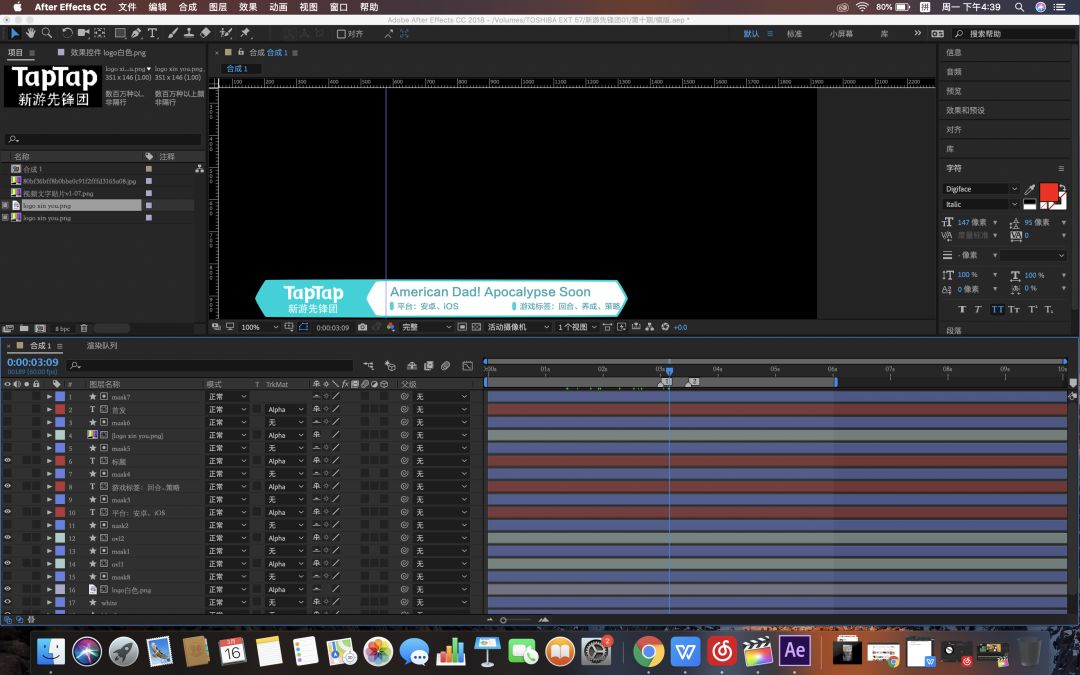The height and width of the screenshot is (675, 1080).
Task: Enable the 对齐 snapping checkbox
Action: (x=342, y=33)
